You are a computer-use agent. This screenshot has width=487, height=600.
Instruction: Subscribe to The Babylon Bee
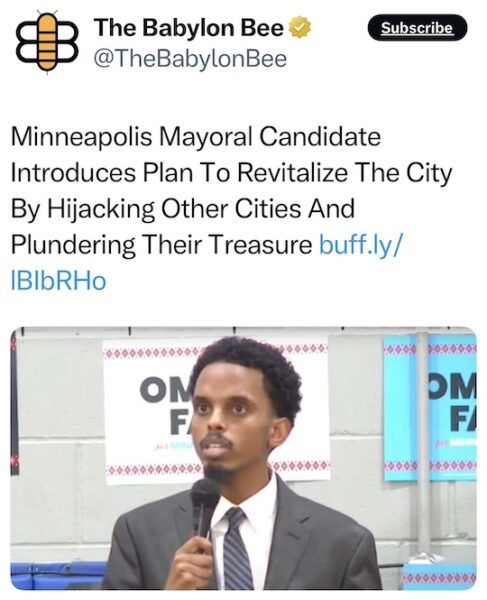(417, 28)
